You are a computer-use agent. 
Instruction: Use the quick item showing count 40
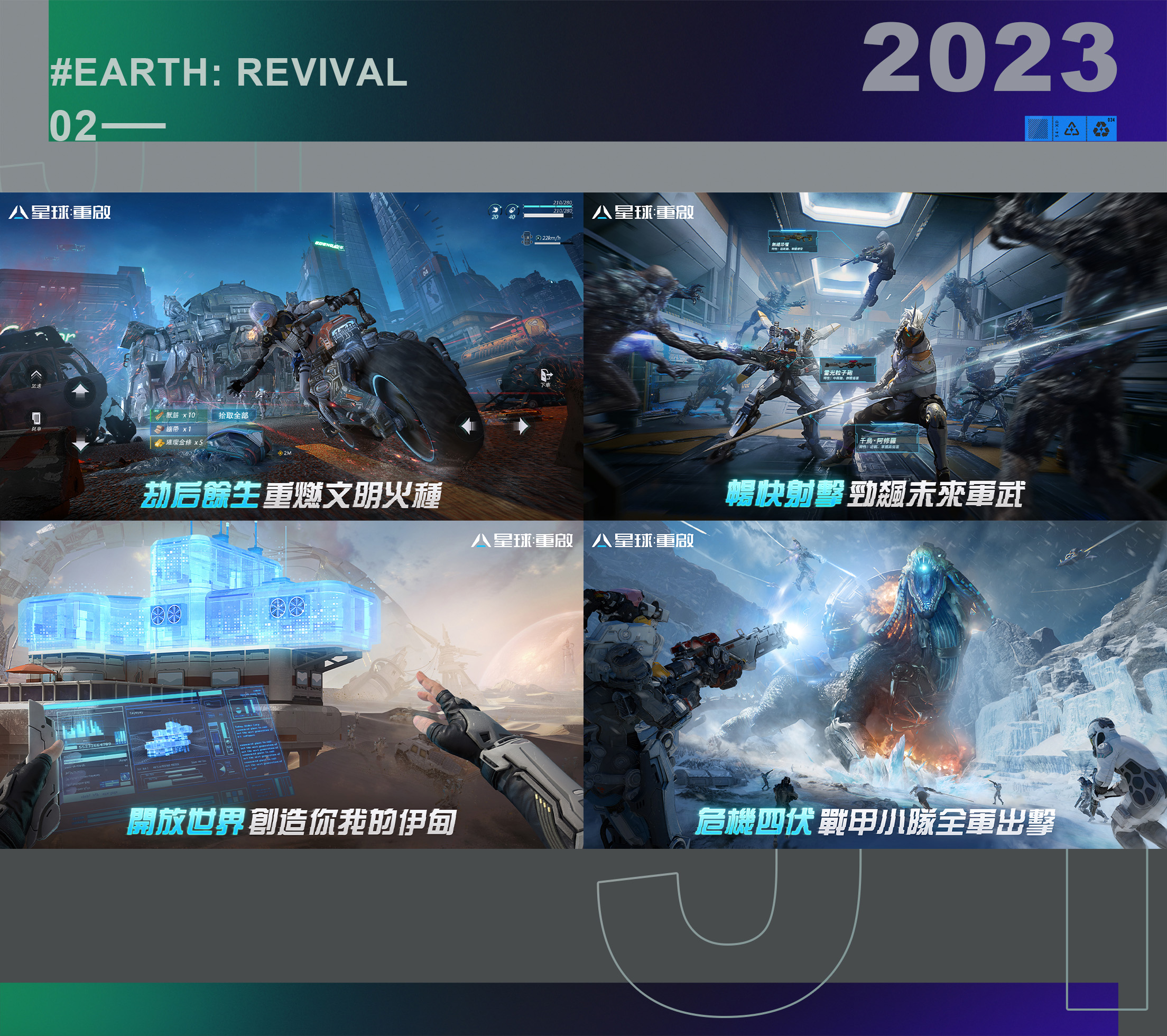click(512, 211)
